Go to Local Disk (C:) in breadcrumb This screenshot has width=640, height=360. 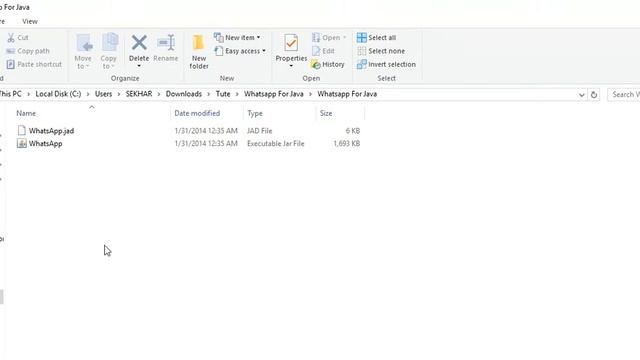point(58,94)
